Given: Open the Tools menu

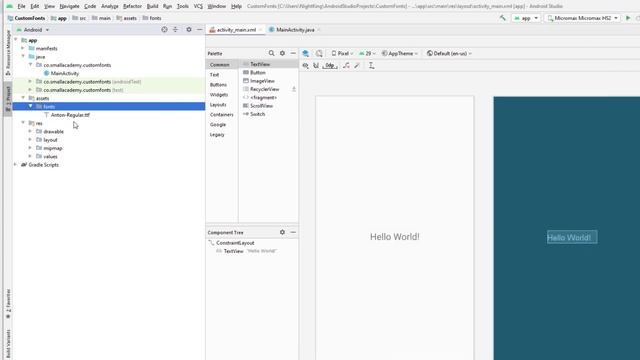Looking at the screenshot, I should [x=182, y=6].
